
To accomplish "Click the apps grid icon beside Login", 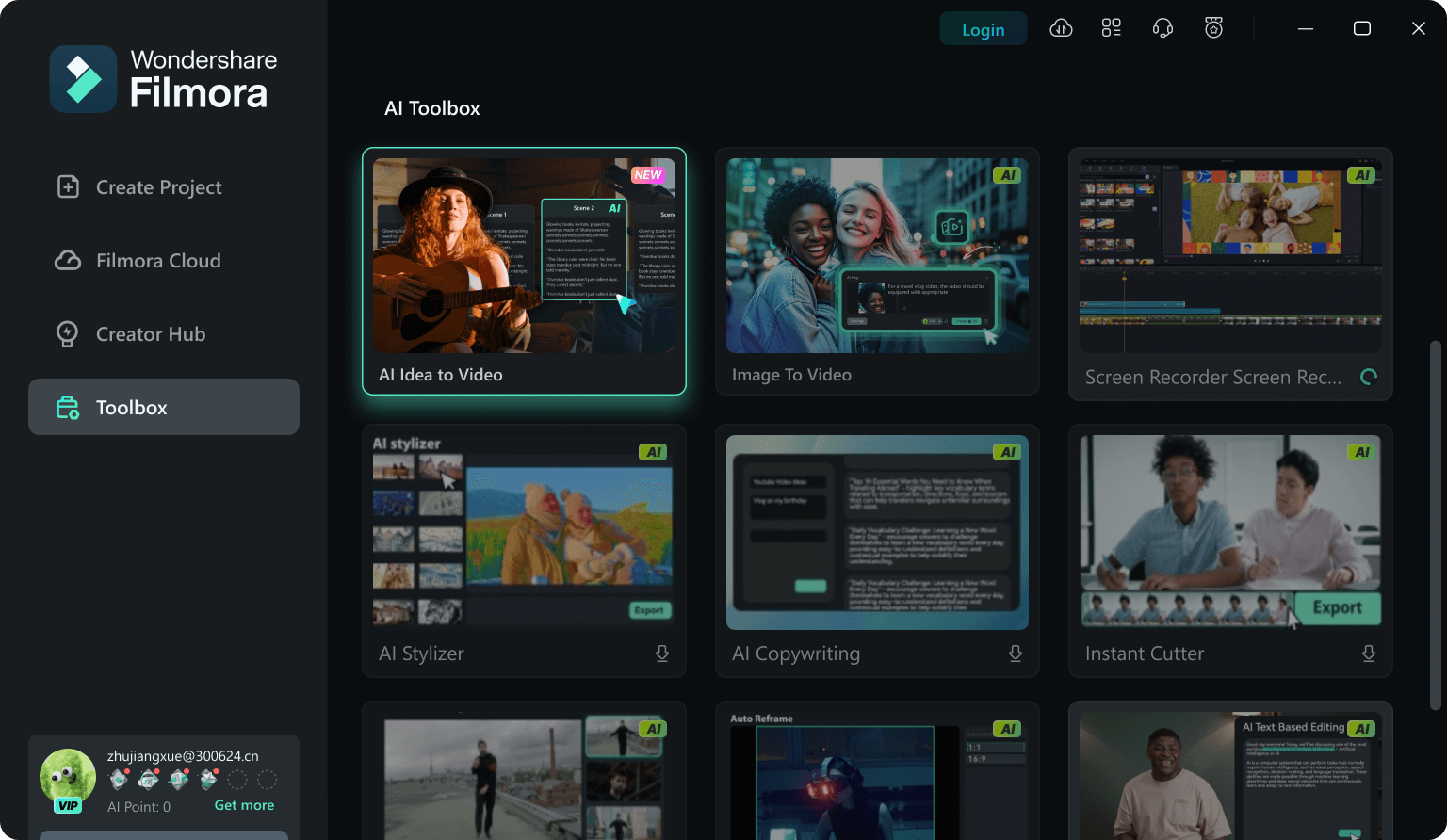I will [1112, 28].
